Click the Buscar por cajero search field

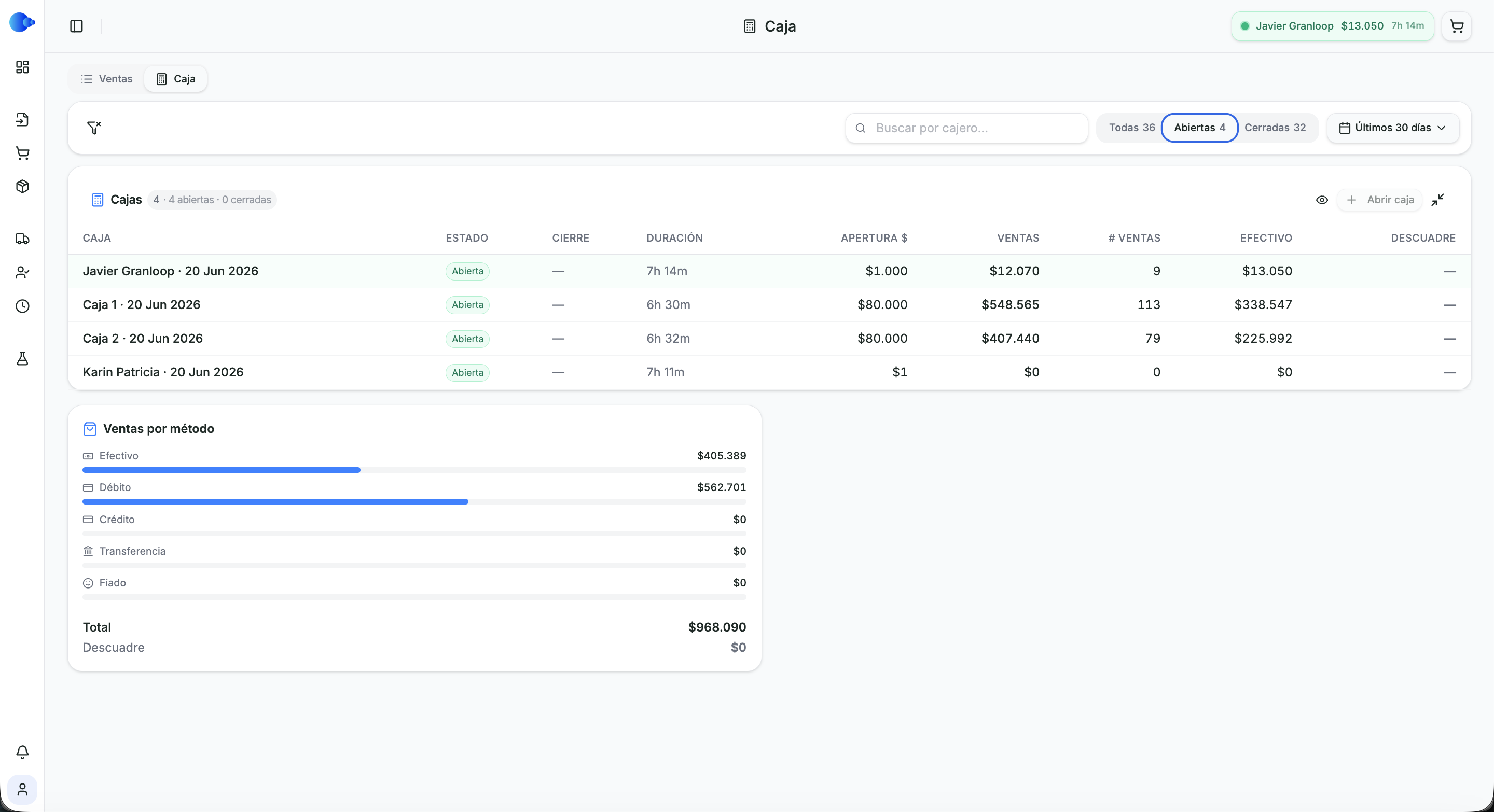coord(966,128)
